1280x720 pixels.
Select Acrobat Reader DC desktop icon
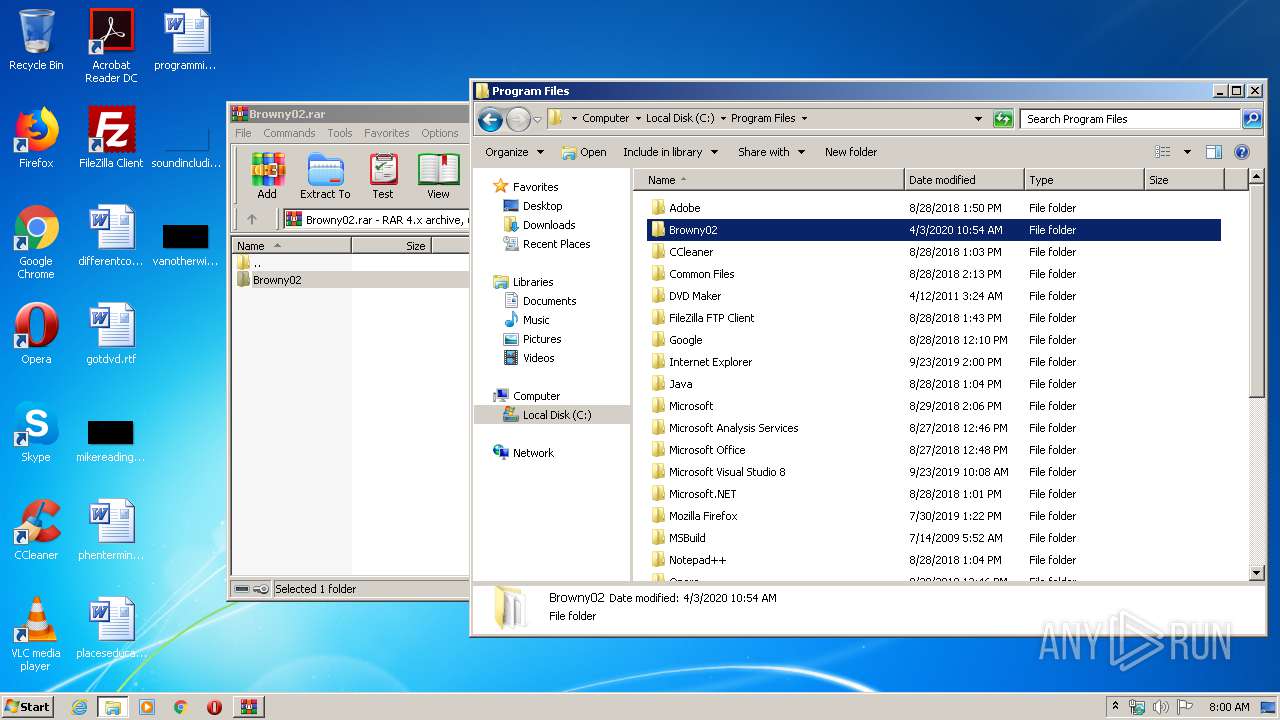(111, 45)
